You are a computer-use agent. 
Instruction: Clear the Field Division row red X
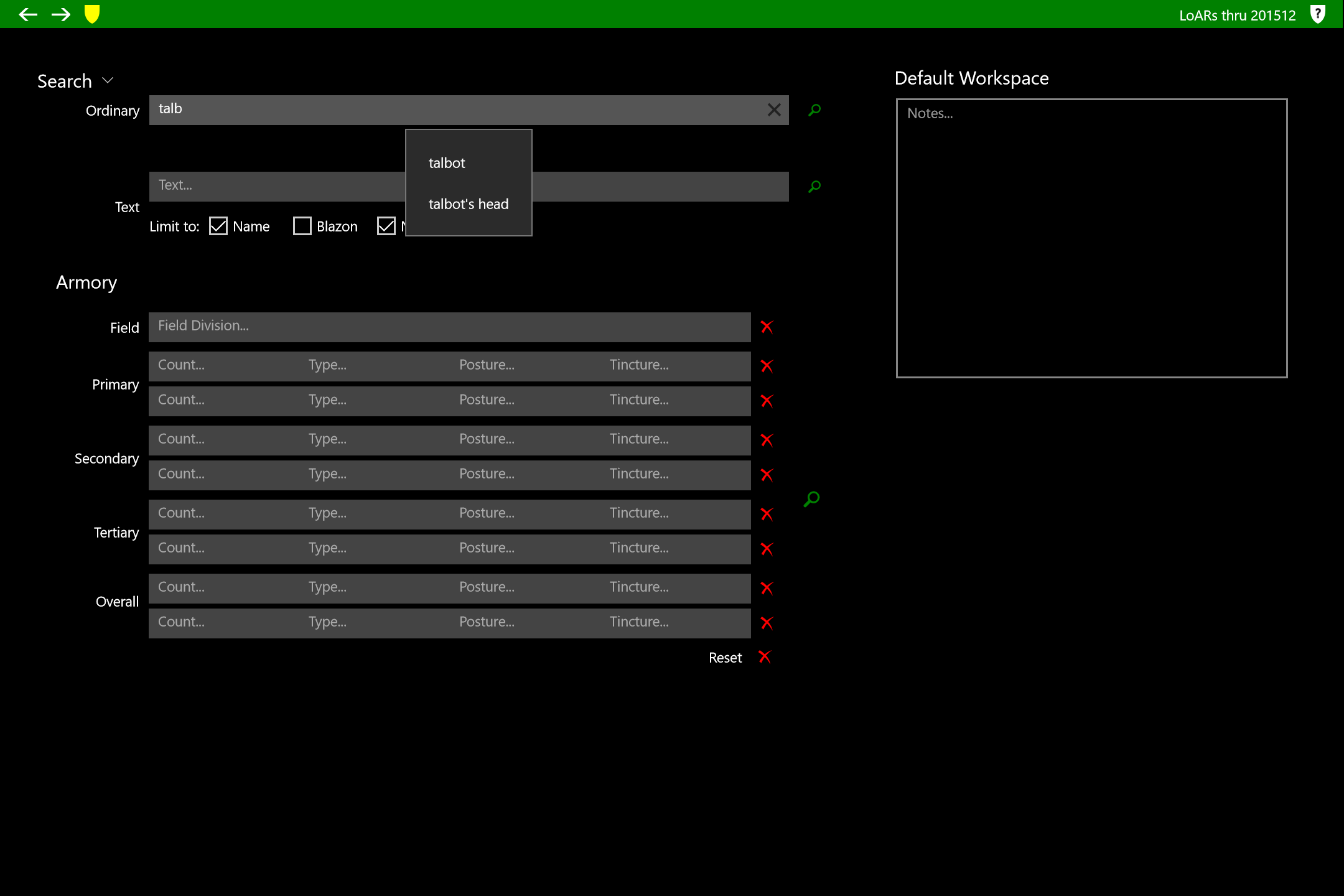click(x=767, y=327)
